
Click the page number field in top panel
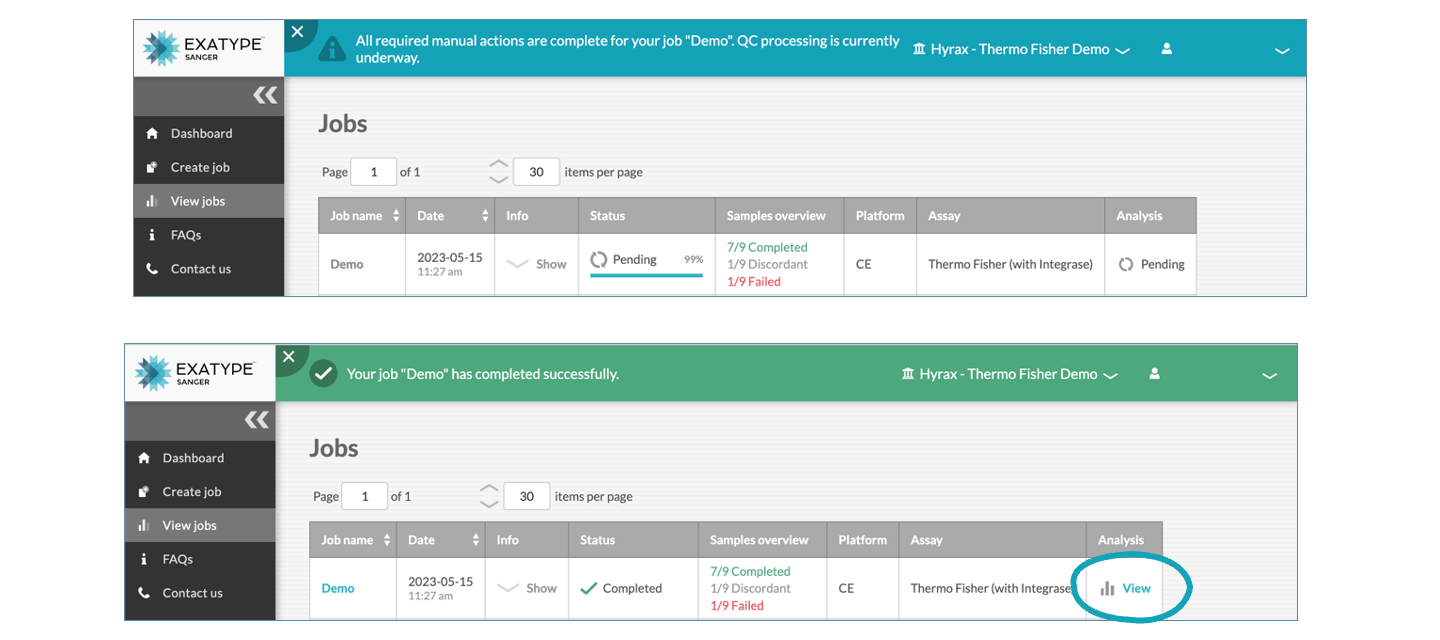pos(374,172)
